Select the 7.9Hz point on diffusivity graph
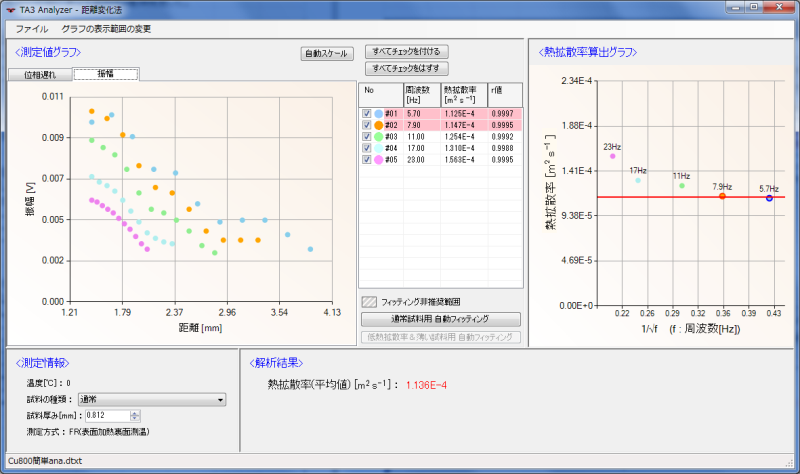Image resolution: width=800 pixels, height=474 pixels. pos(722,196)
